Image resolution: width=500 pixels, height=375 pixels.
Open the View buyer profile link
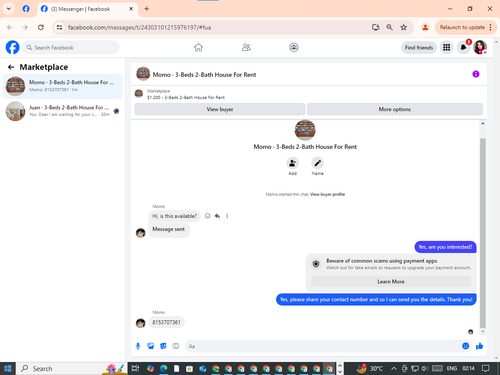327,194
